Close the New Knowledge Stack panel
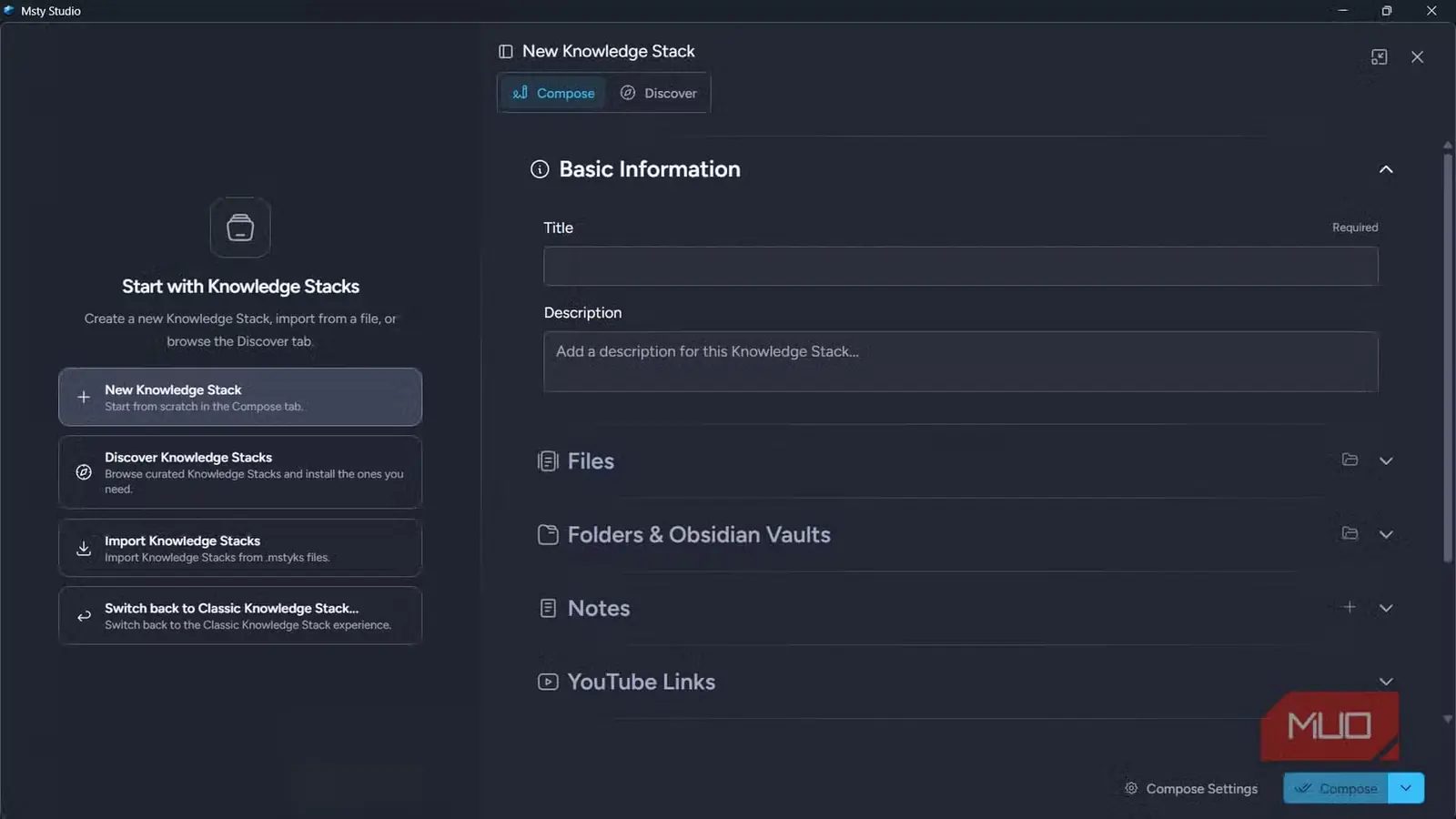Screen dimensions: 1456x819 [1417, 57]
